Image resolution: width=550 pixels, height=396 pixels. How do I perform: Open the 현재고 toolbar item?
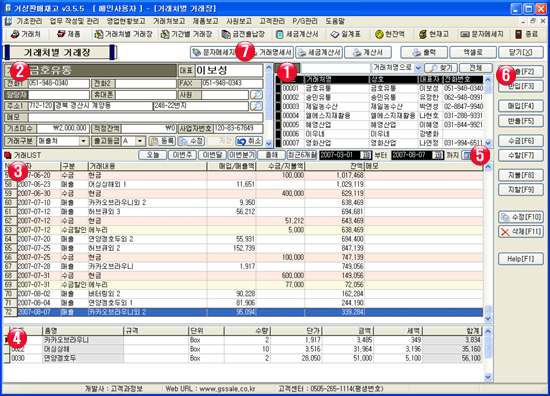434,34
